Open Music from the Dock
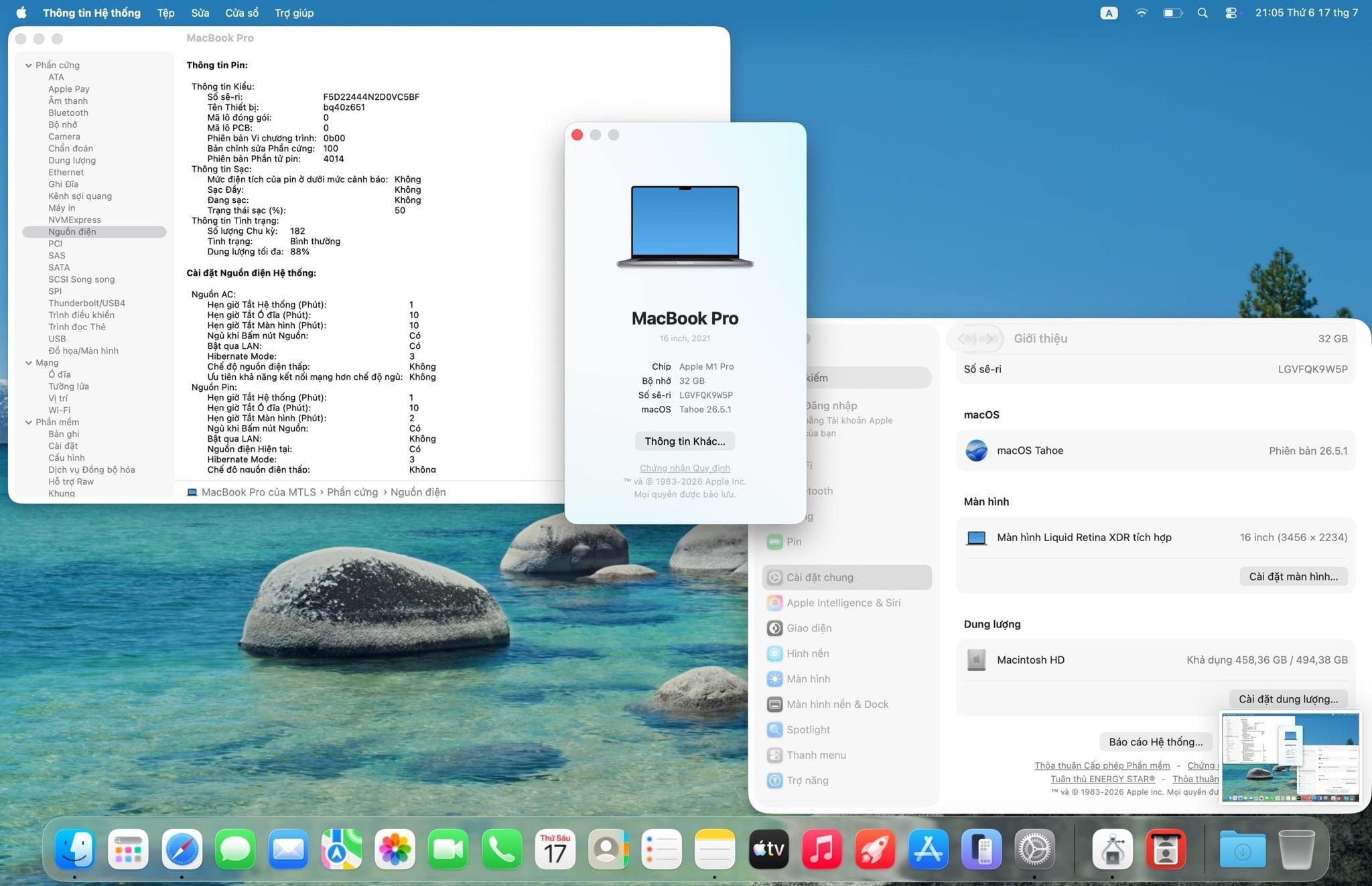 pyautogui.click(x=822, y=849)
